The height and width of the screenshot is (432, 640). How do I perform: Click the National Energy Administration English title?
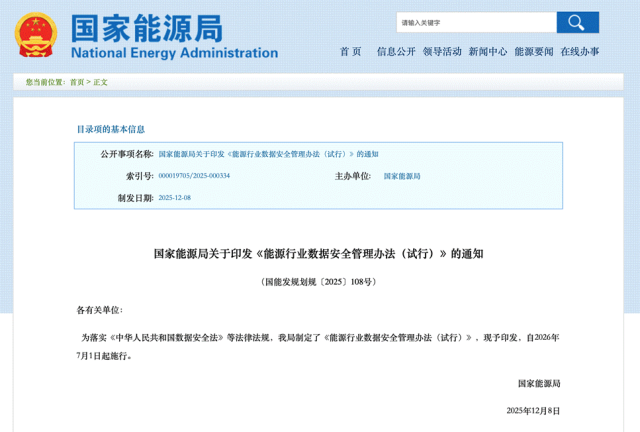pyautogui.click(x=174, y=53)
